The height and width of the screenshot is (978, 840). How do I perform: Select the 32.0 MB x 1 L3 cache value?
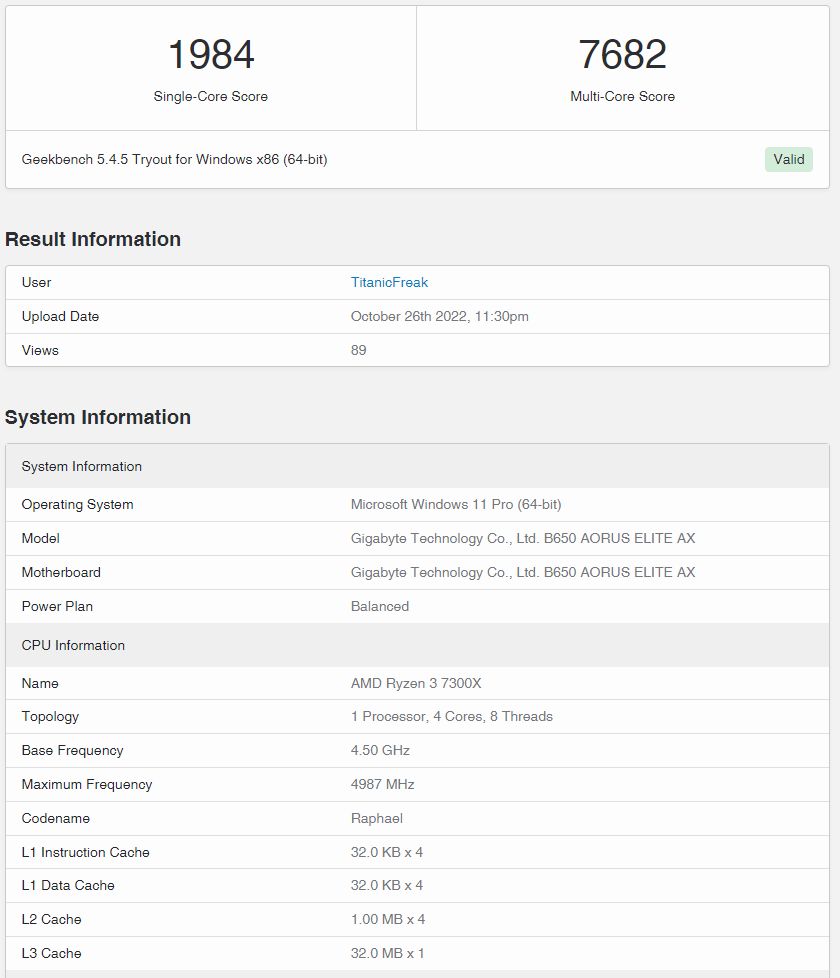point(387,953)
